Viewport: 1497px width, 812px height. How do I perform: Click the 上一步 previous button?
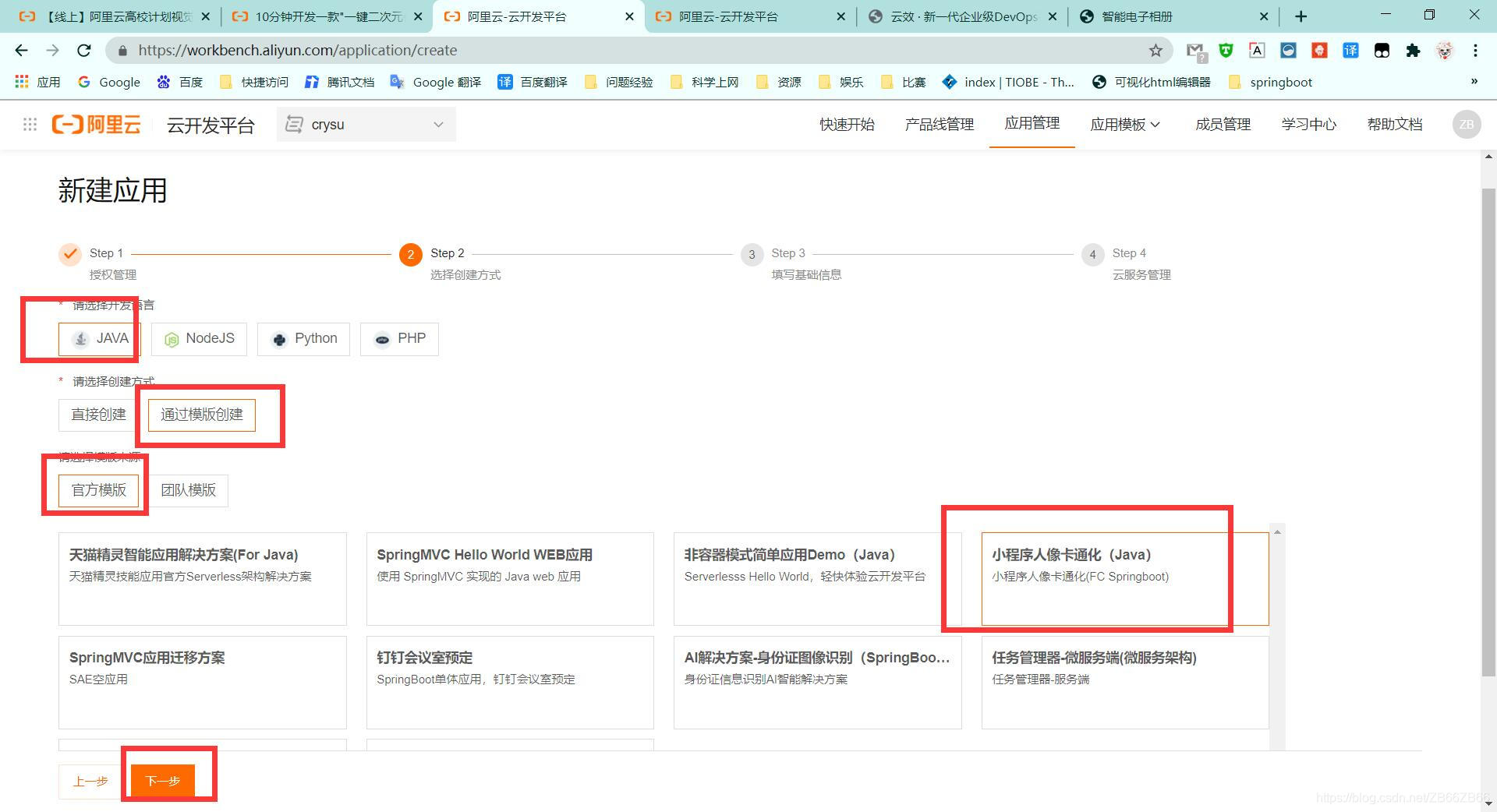(x=90, y=781)
